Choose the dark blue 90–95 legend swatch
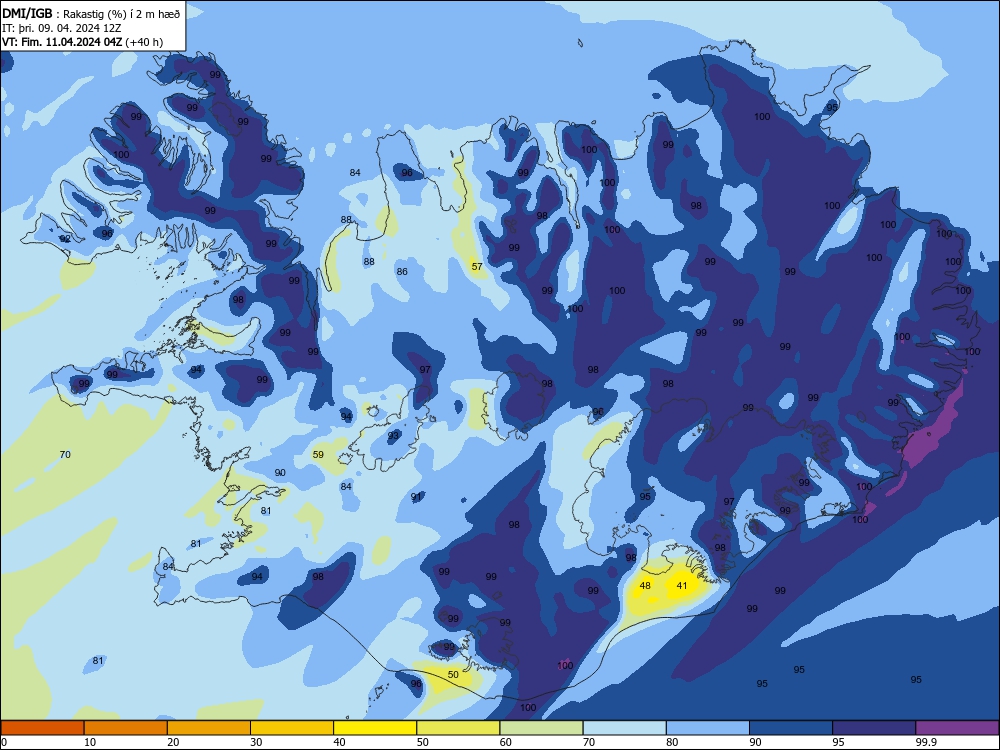This screenshot has height=750, width=1000. pyautogui.click(x=791, y=728)
